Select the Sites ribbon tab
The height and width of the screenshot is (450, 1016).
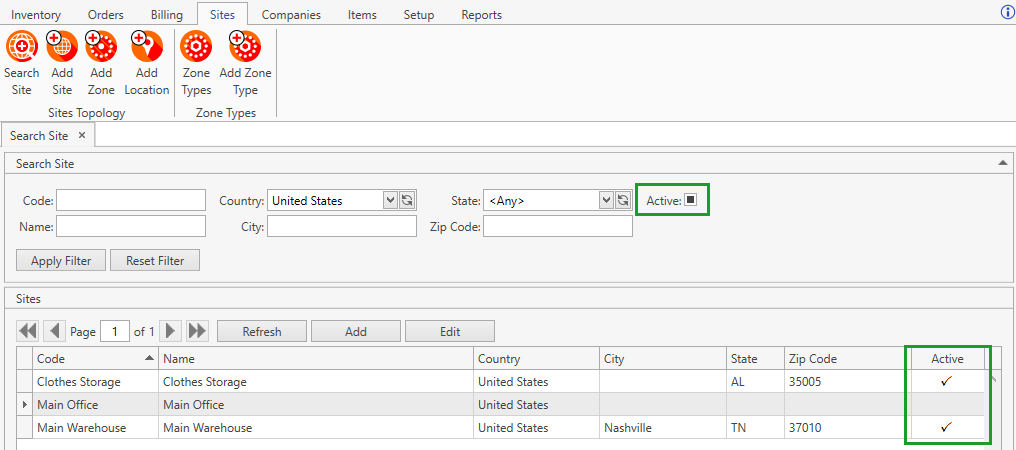tap(222, 14)
